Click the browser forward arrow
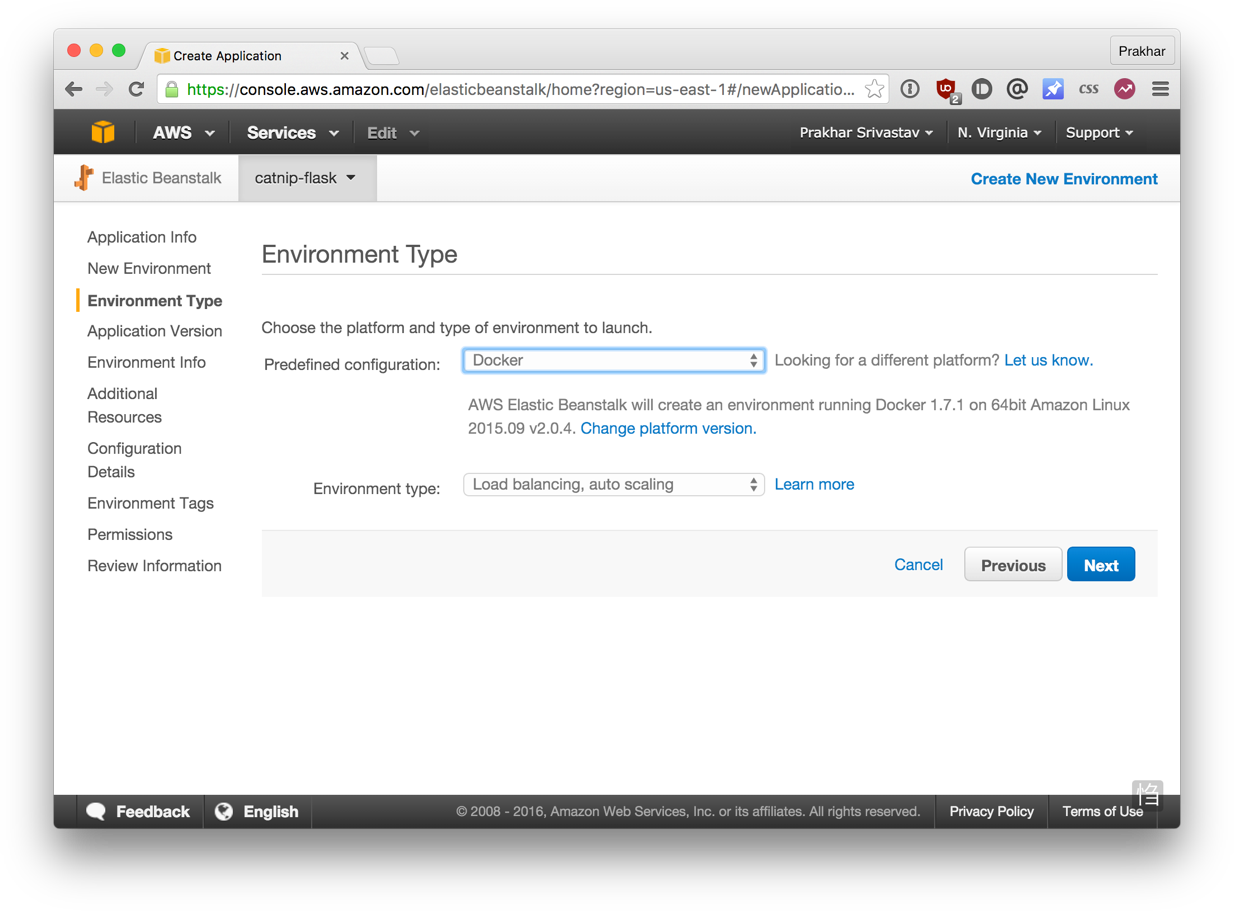 point(105,89)
